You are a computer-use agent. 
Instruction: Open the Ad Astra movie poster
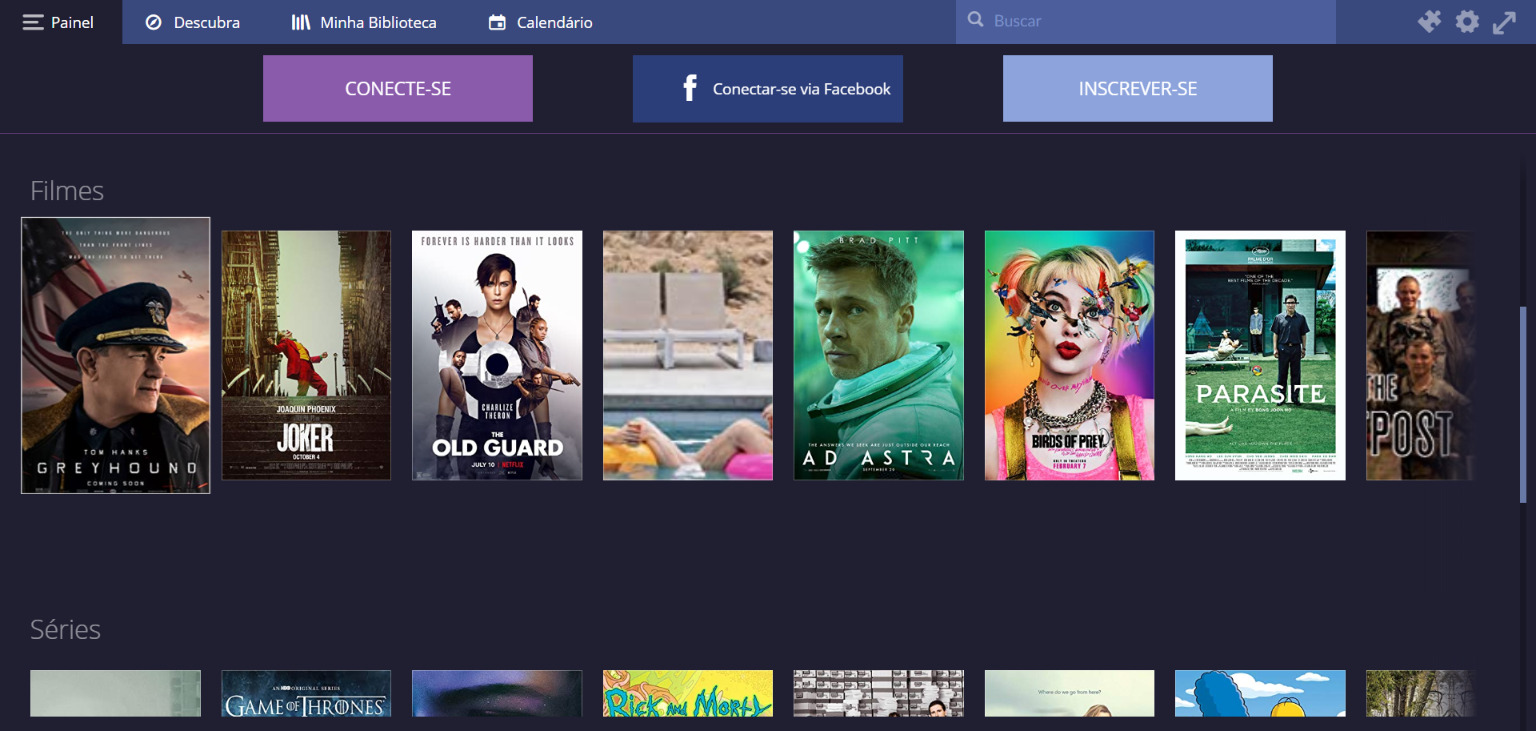[879, 355]
